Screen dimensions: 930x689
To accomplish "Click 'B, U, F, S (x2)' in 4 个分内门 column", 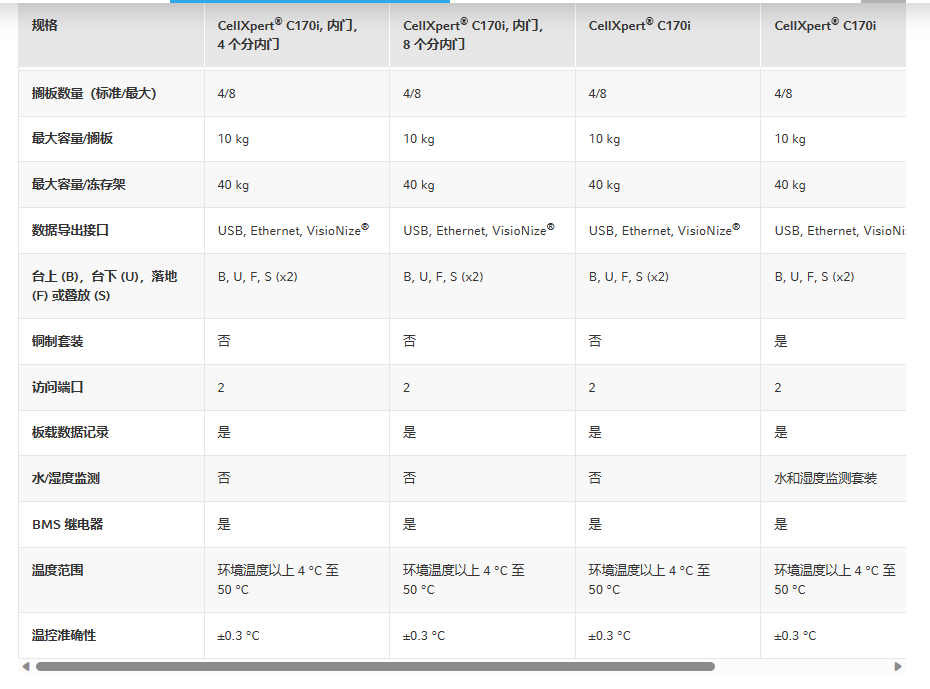I will (x=257, y=277).
